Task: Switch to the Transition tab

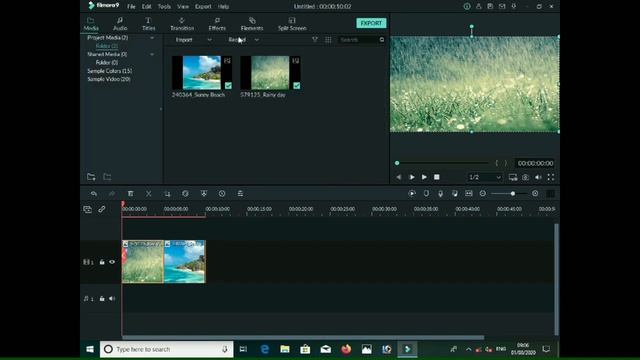Action: (x=182, y=24)
